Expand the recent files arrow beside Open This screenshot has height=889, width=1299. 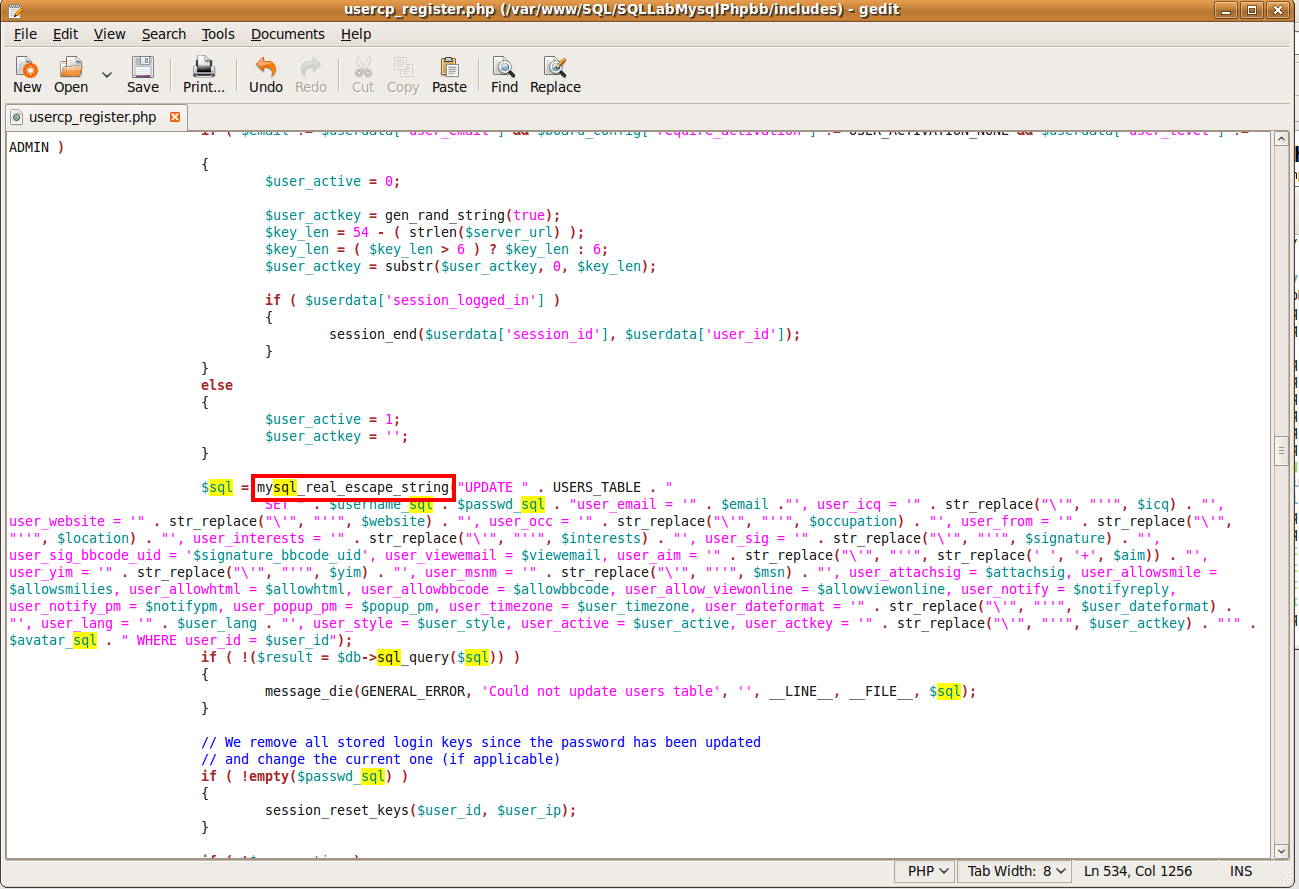point(107,74)
